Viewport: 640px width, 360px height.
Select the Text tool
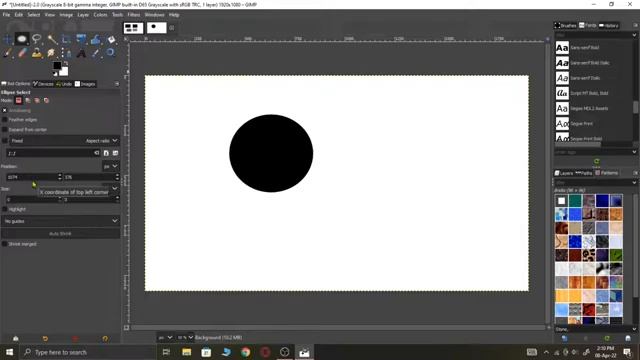81,53
